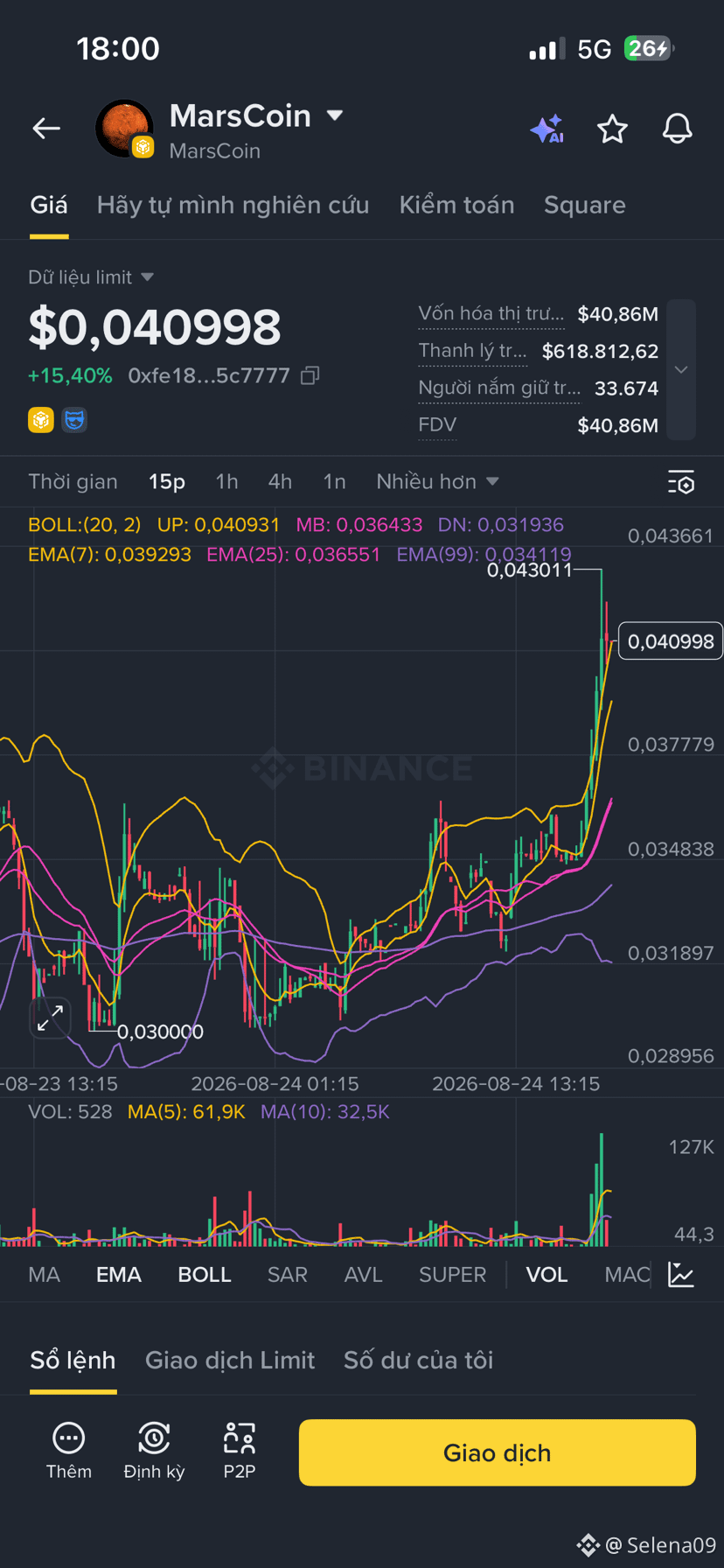Tap the back arrow icon
Image resolution: width=724 pixels, height=1568 pixels.
pos(46,129)
